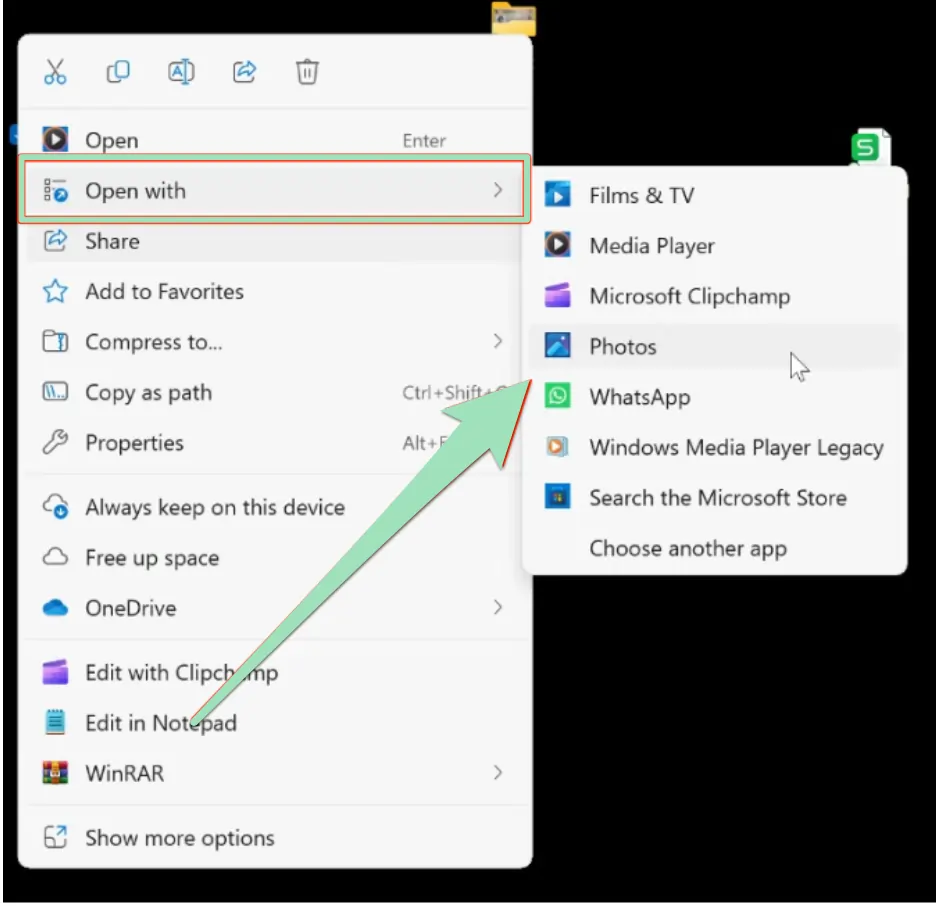Choose Copy as path
This screenshot has height=906, width=936.
tap(275, 392)
